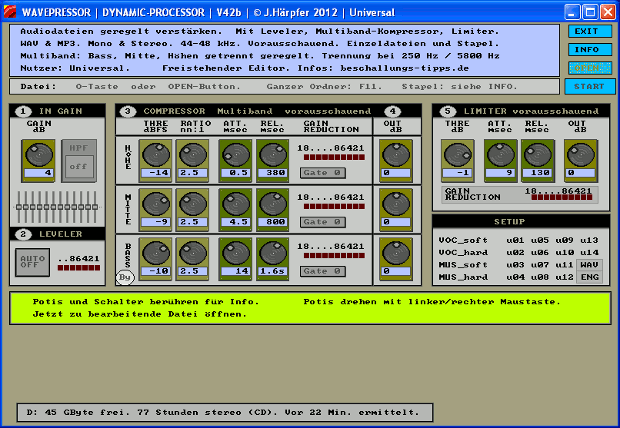Click the Mitte band attack knob

click(236, 204)
